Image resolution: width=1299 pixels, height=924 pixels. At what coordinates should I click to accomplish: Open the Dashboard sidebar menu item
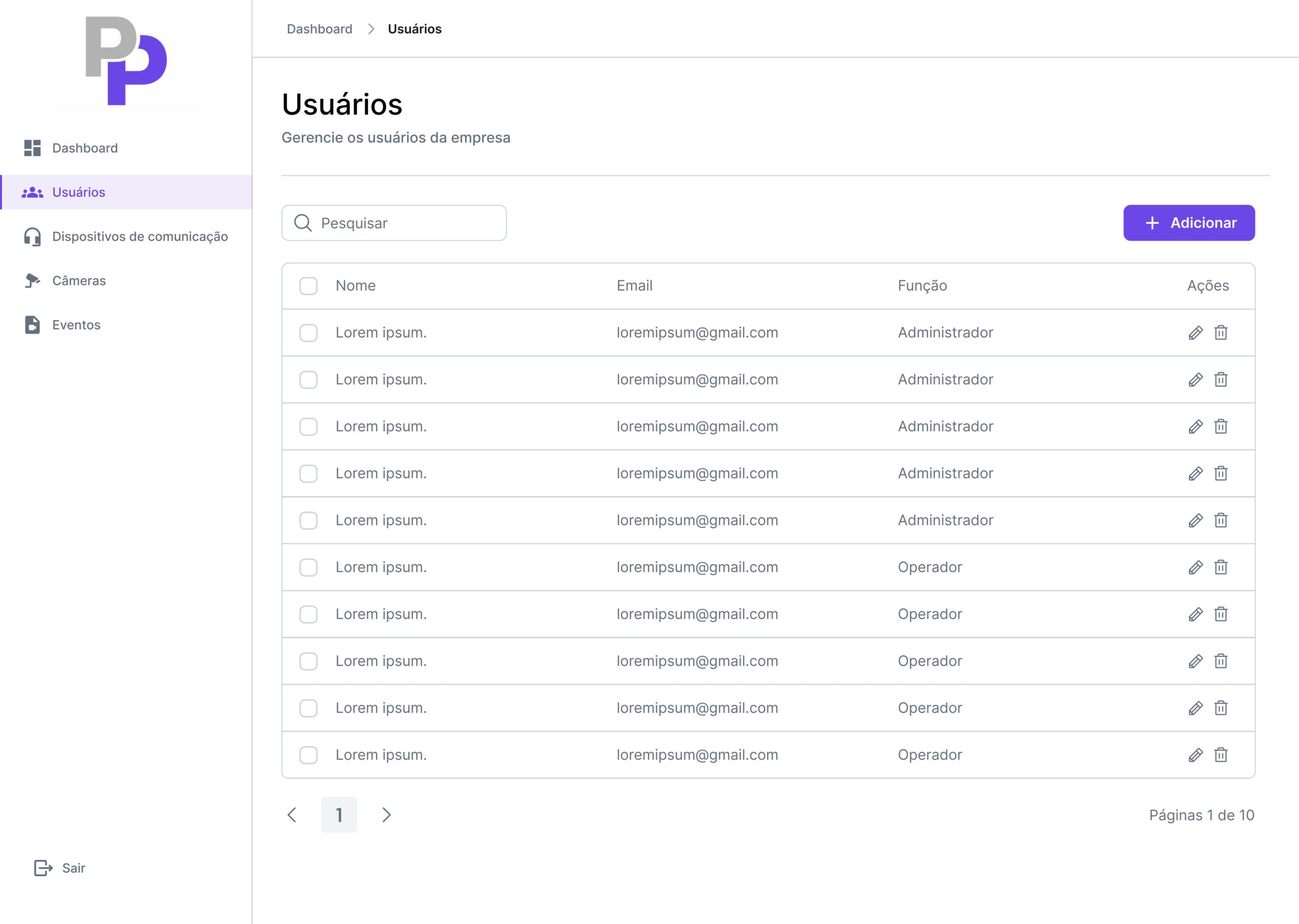(x=85, y=148)
